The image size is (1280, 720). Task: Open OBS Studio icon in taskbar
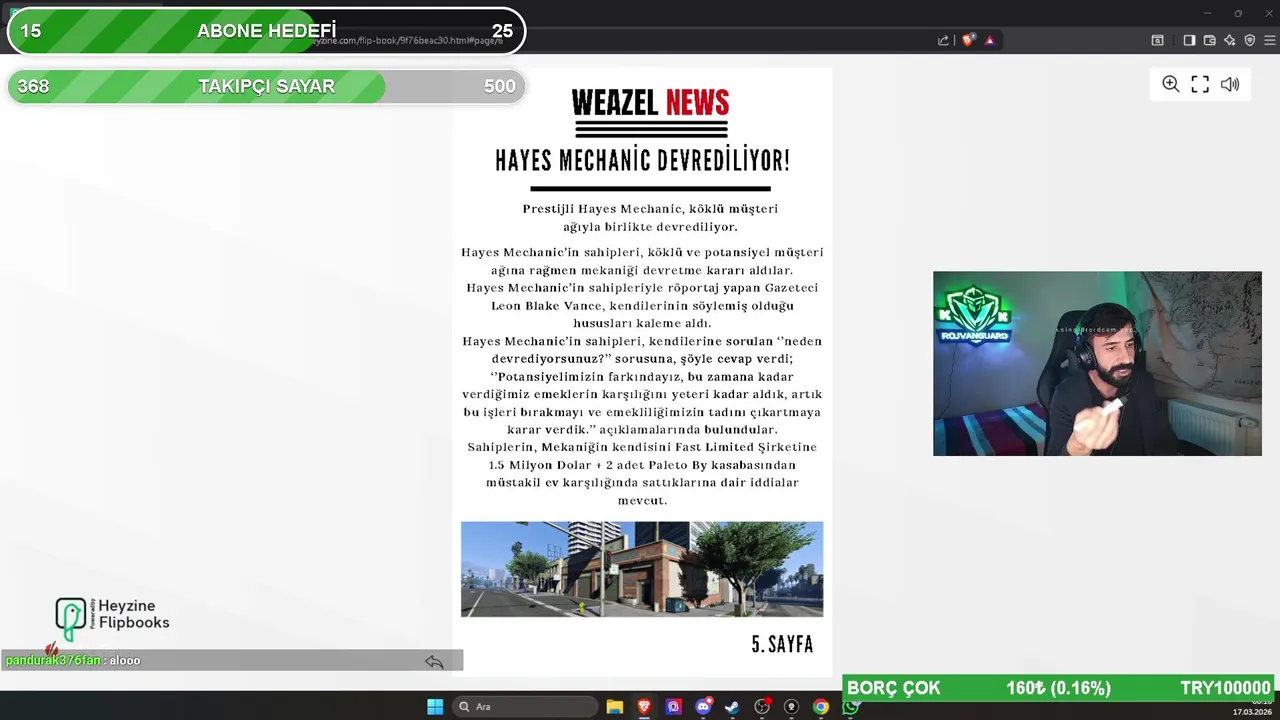762,707
